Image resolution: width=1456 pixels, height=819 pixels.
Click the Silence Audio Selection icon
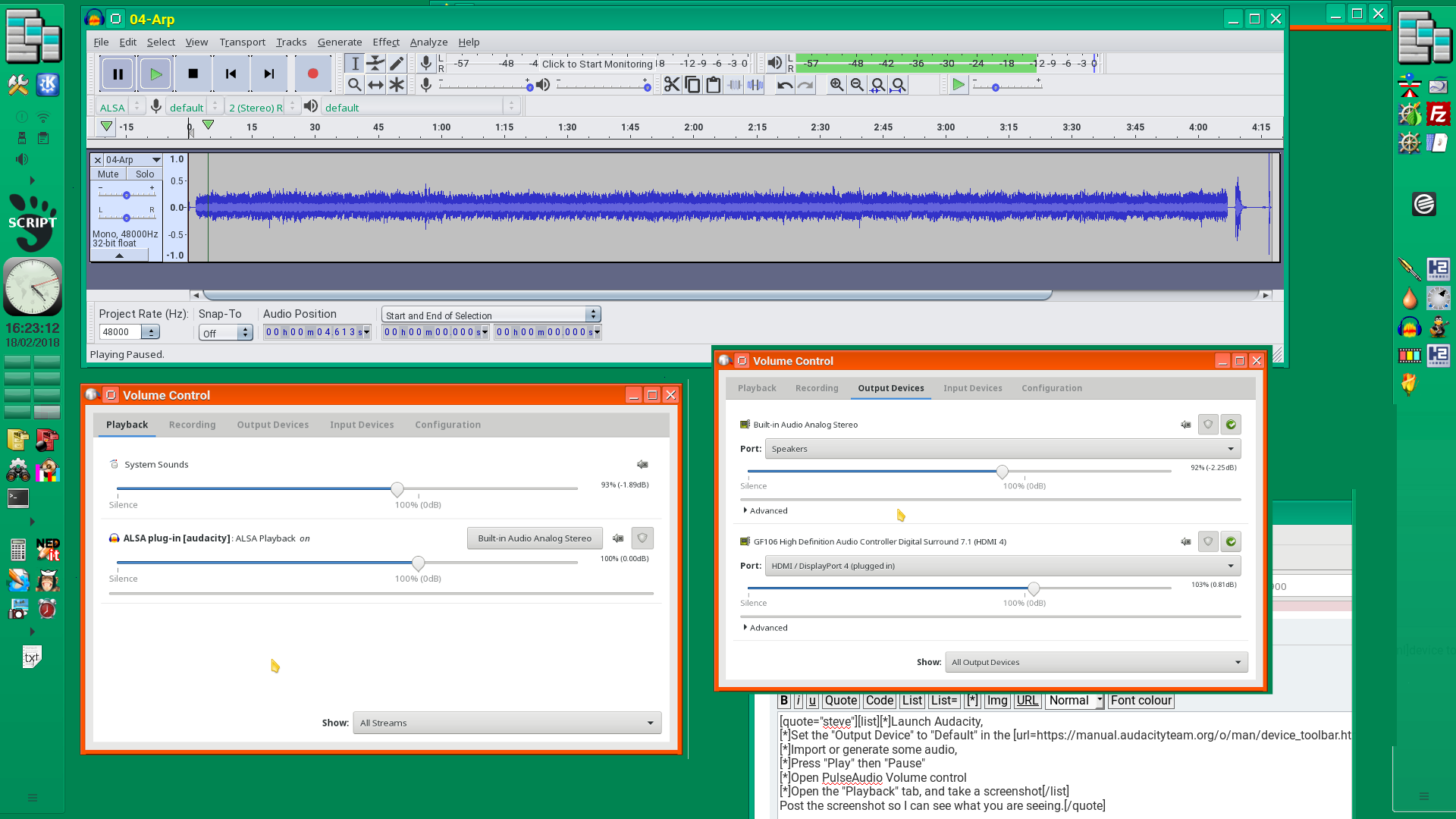(755, 85)
